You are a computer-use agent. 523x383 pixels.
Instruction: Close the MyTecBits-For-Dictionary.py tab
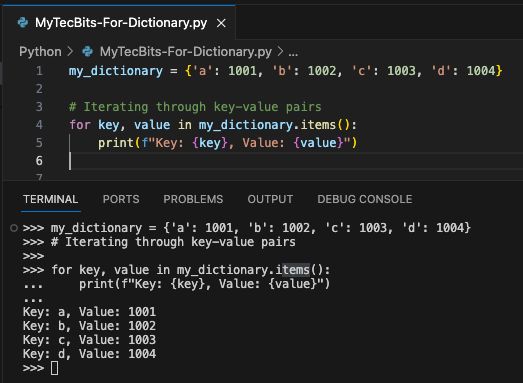point(221,23)
